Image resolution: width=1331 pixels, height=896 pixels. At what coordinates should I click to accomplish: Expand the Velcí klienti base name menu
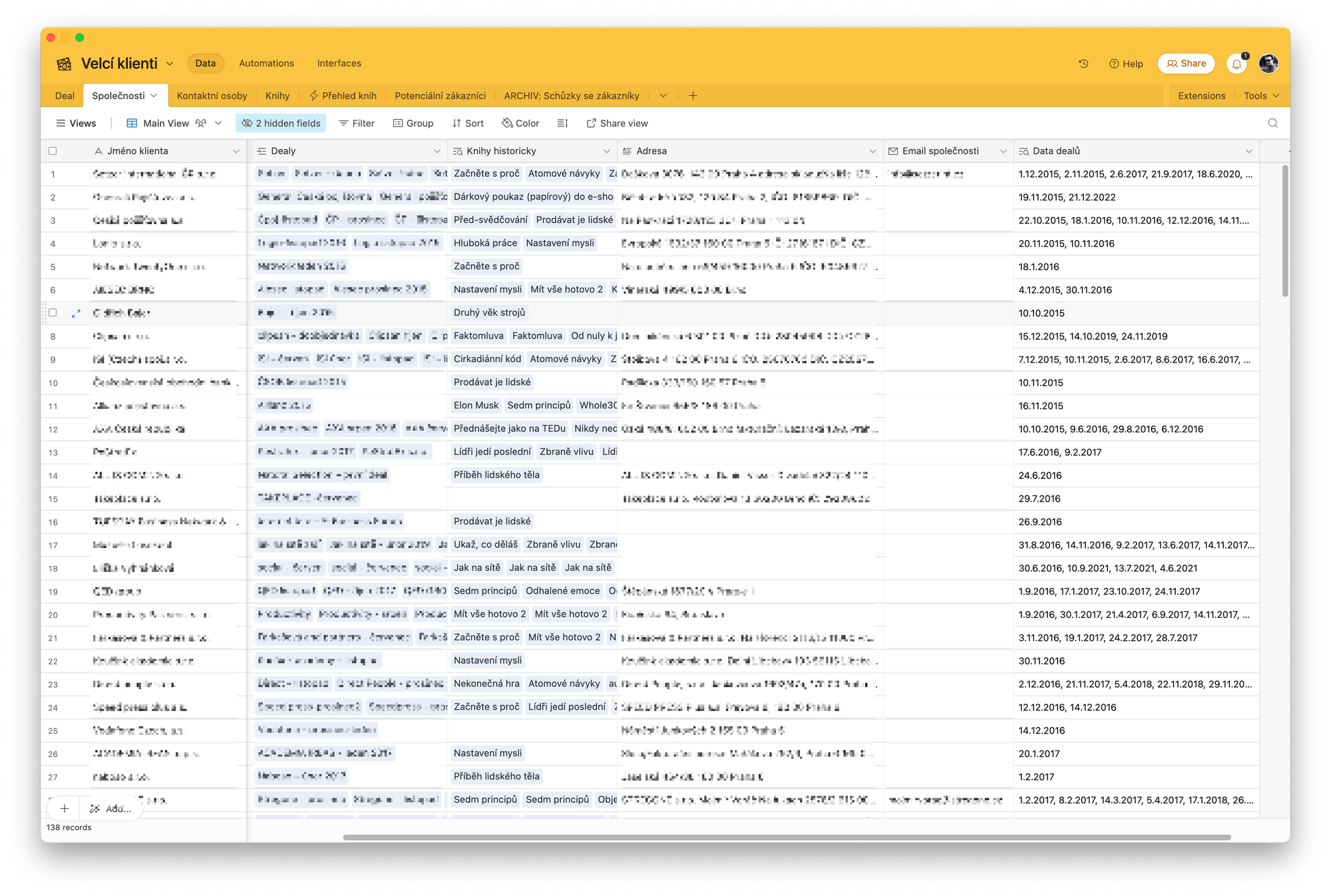point(170,64)
